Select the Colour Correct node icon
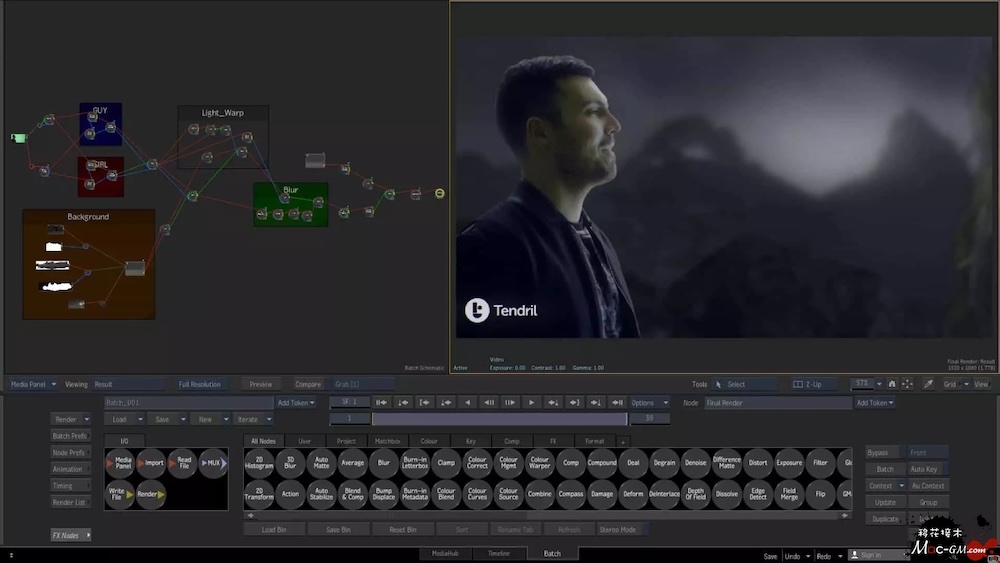Screen dimensions: 1000x563 coord(477,463)
